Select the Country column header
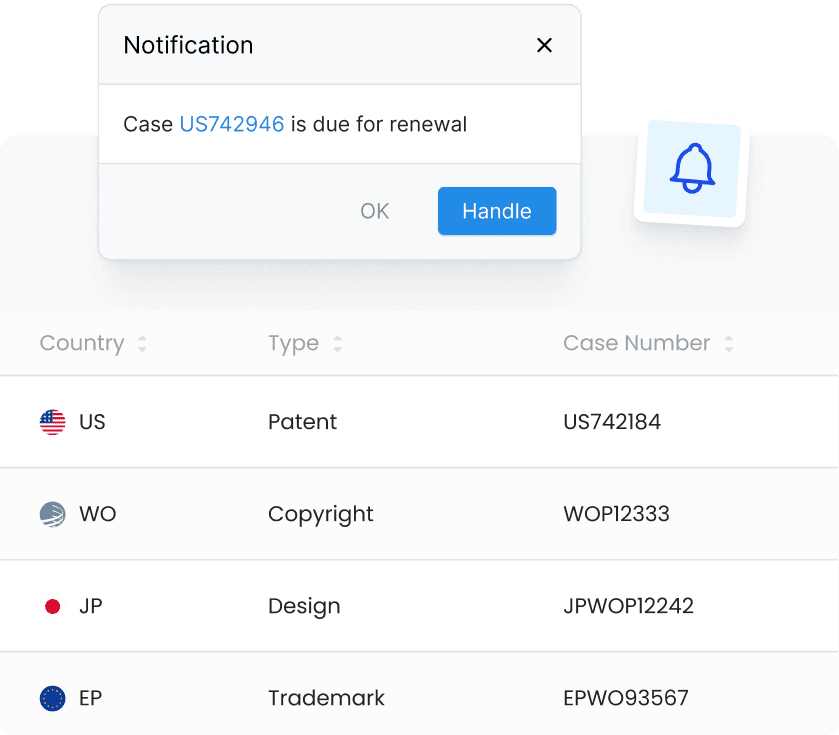839x735 pixels. (x=82, y=343)
